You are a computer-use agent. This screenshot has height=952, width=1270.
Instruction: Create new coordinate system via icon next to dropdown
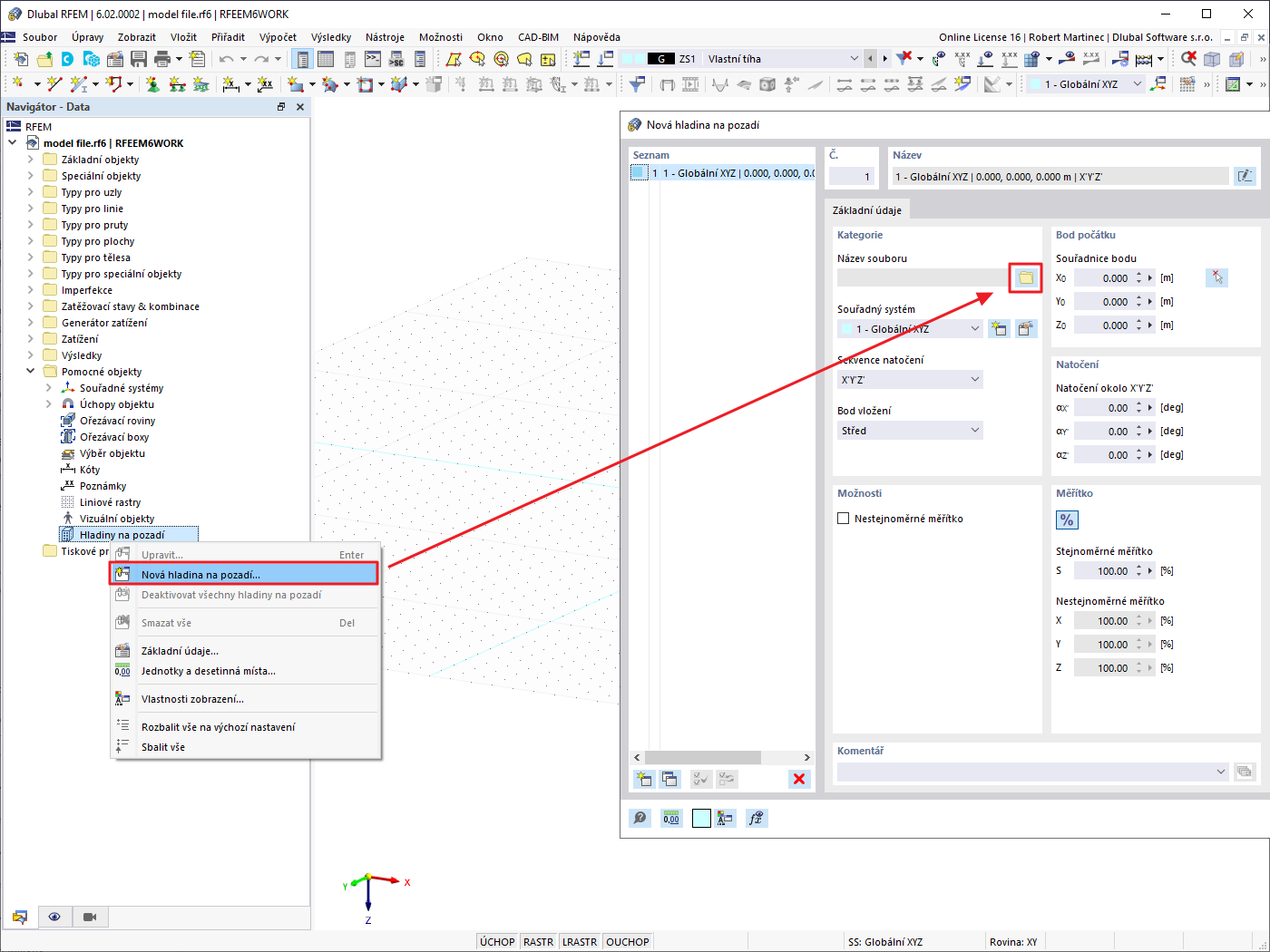[x=998, y=328]
